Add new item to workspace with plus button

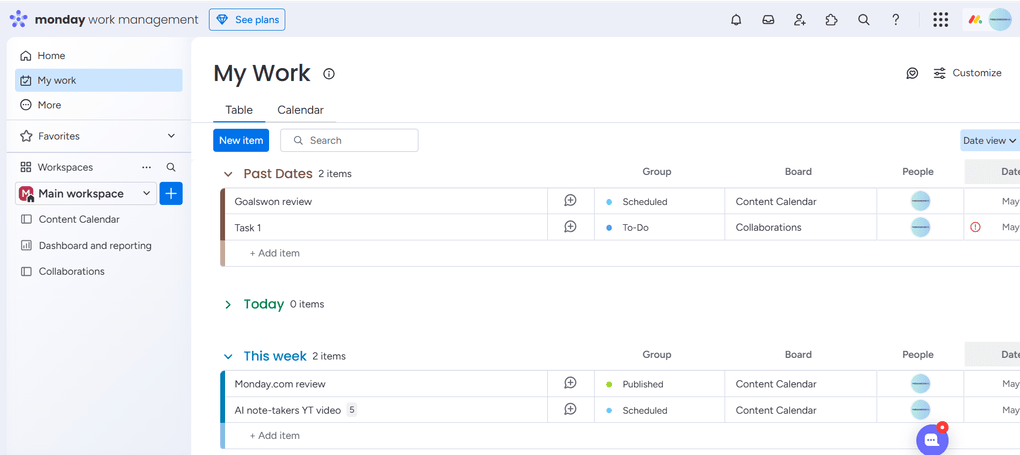[171, 193]
